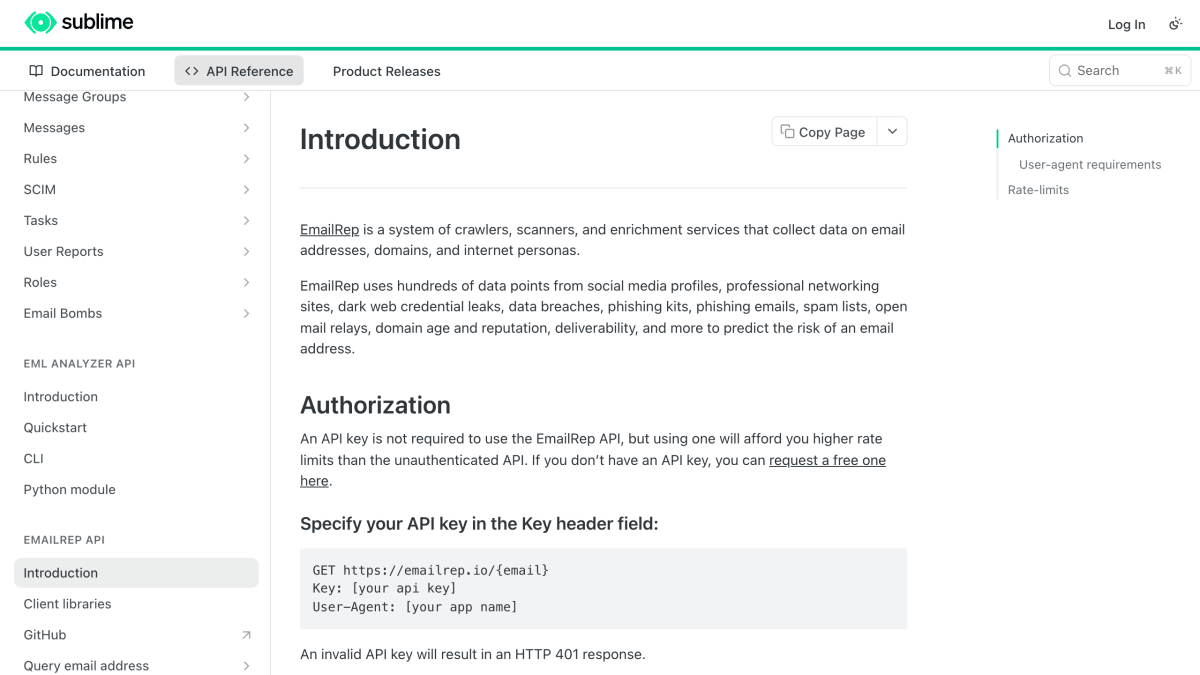Expand the Email Bombs chevron
1200x675 pixels.
coord(246,314)
